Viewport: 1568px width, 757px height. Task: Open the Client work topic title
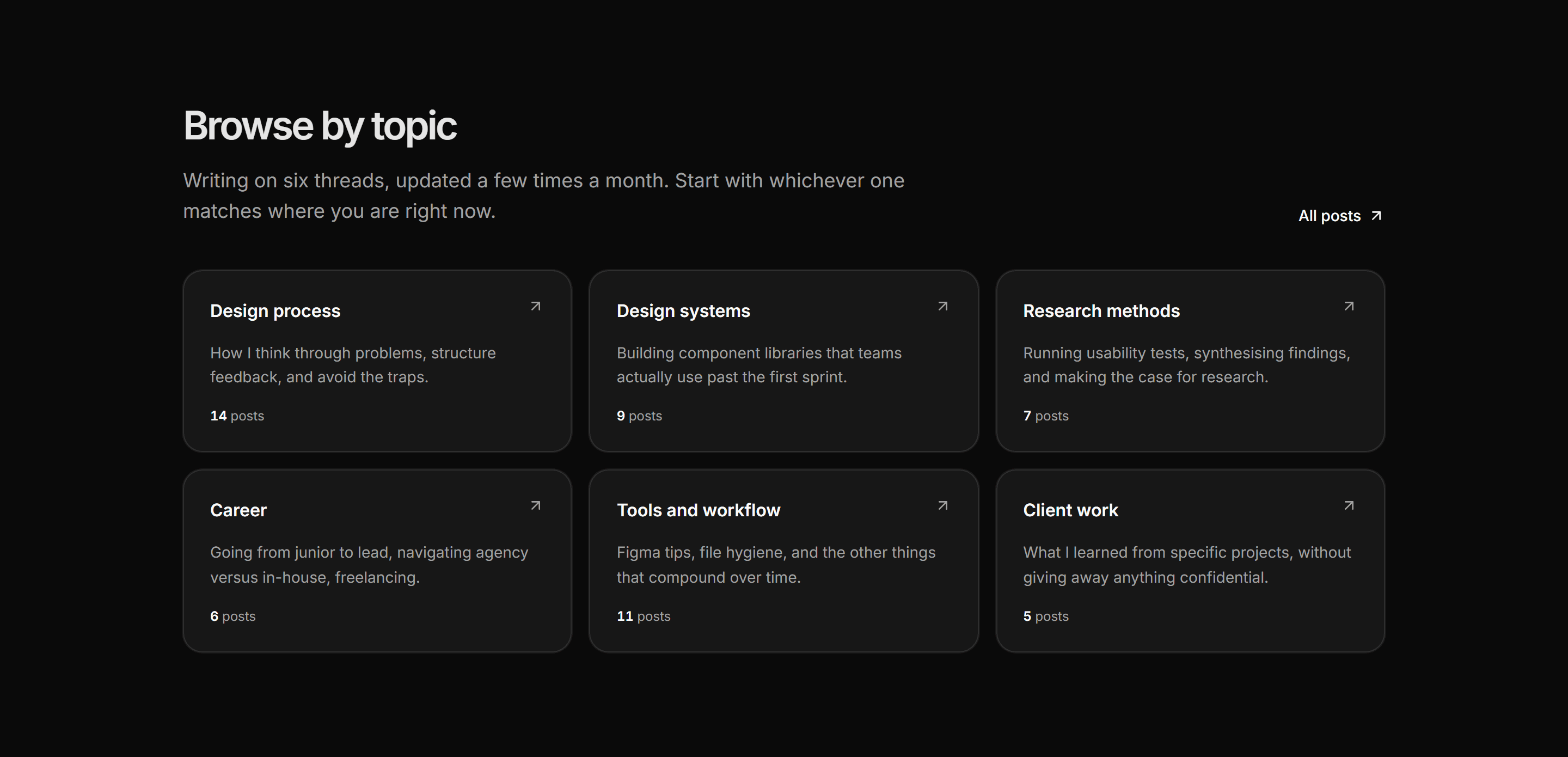[x=1070, y=510]
